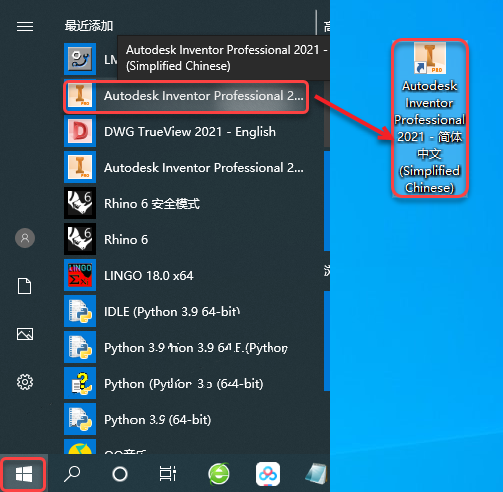Open Task View on the taskbar
Image resolution: width=503 pixels, height=492 pixels.
click(168, 474)
